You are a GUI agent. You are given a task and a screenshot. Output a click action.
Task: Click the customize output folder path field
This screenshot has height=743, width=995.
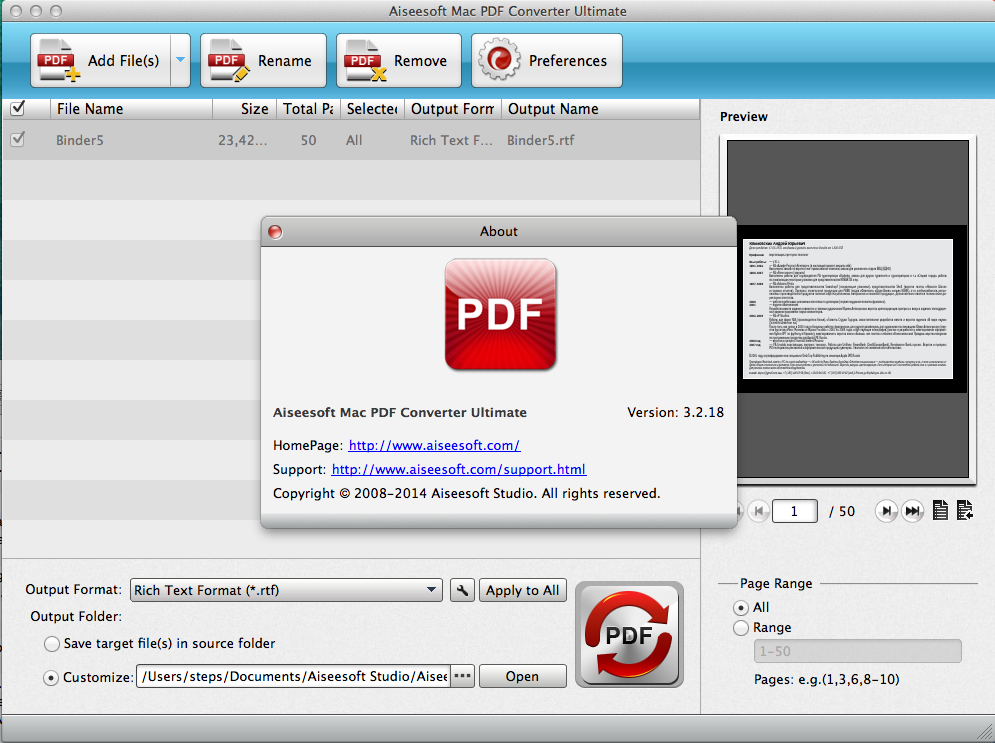pyautogui.click(x=293, y=676)
